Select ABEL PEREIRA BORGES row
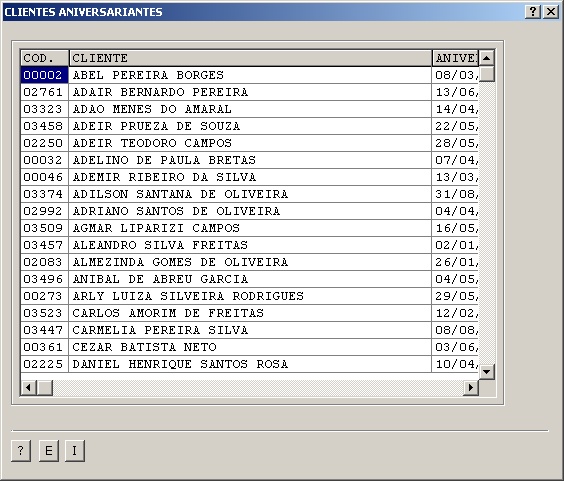 coord(250,75)
